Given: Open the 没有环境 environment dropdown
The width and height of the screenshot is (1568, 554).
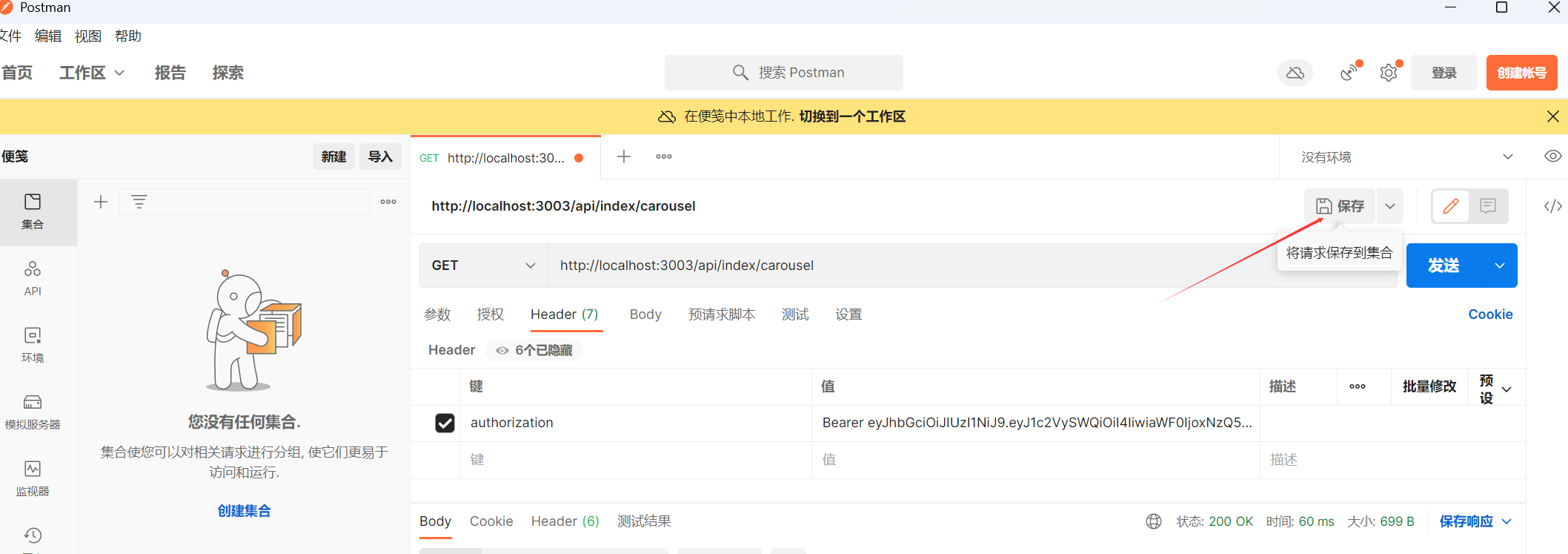Looking at the screenshot, I should pyautogui.click(x=1406, y=157).
